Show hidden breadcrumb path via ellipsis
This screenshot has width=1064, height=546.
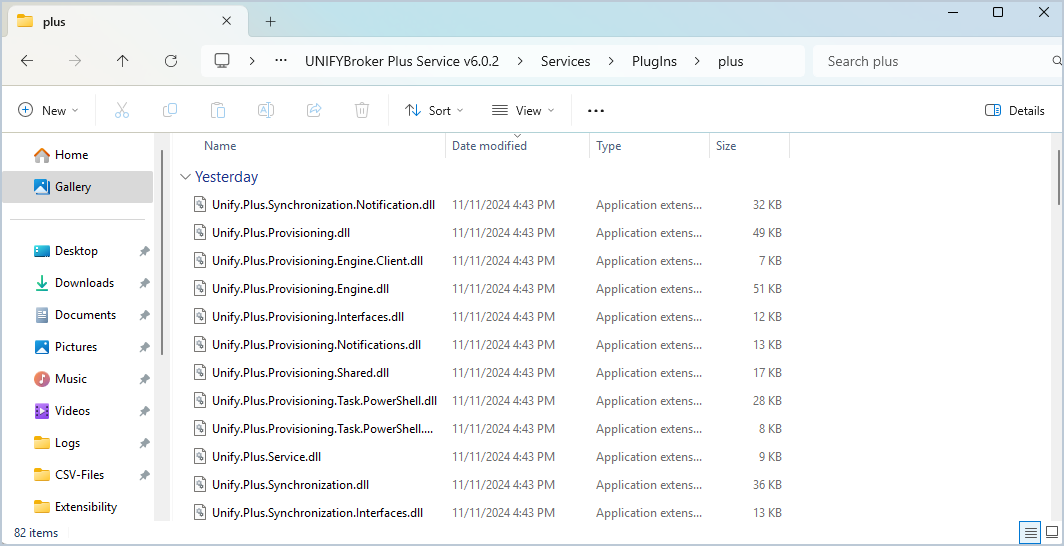click(x=281, y=61)
